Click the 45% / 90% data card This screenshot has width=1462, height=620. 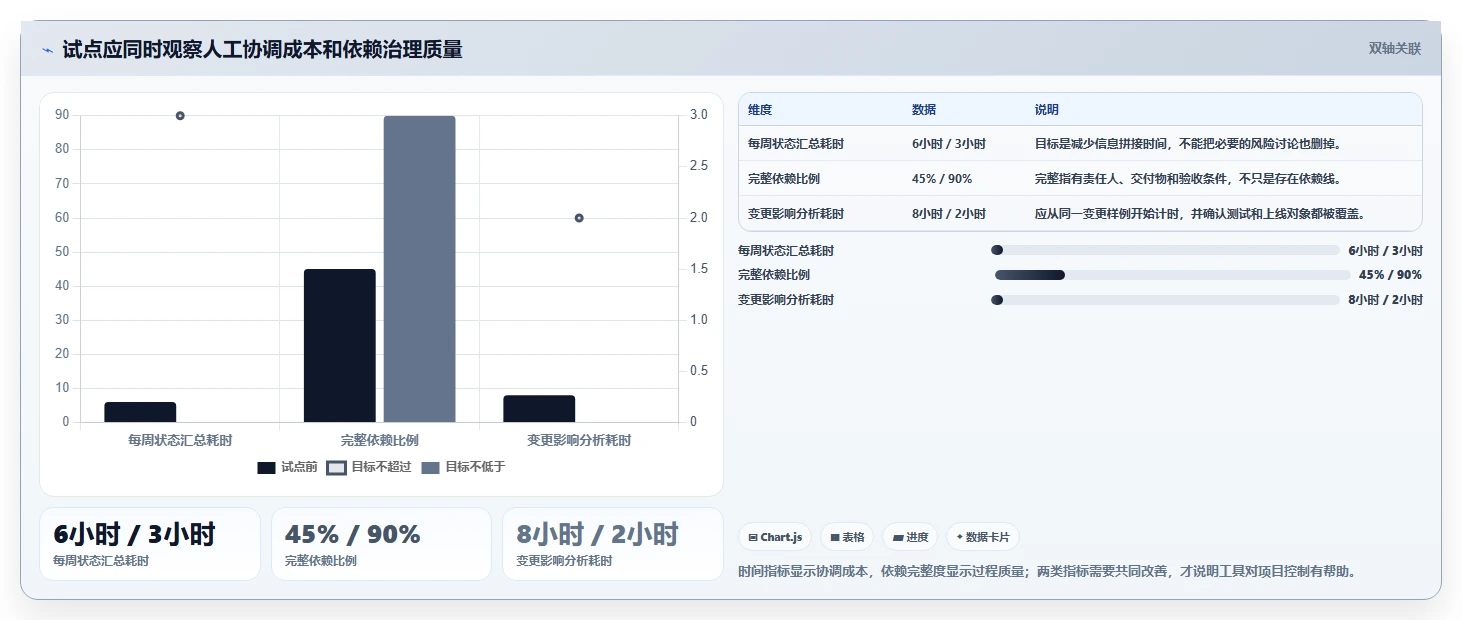coord(381,544)
